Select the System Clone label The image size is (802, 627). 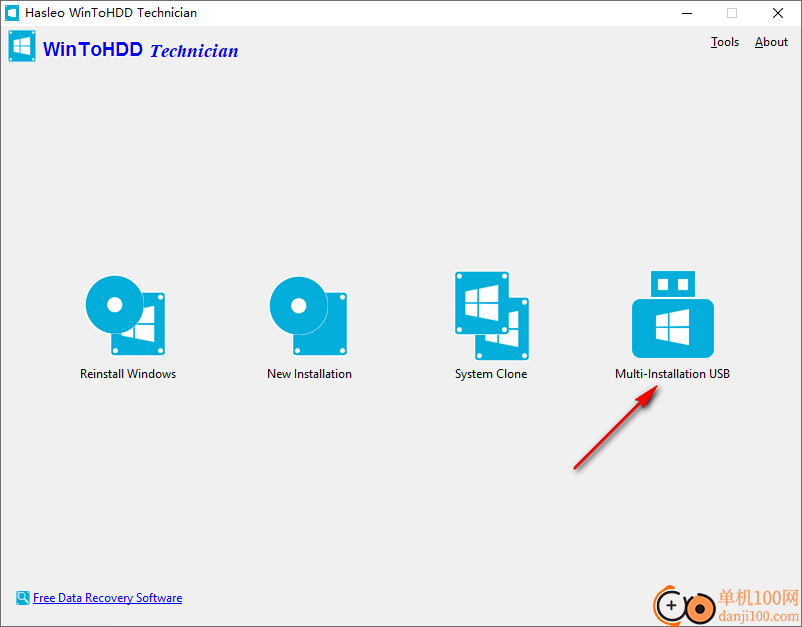coord(491,374)
